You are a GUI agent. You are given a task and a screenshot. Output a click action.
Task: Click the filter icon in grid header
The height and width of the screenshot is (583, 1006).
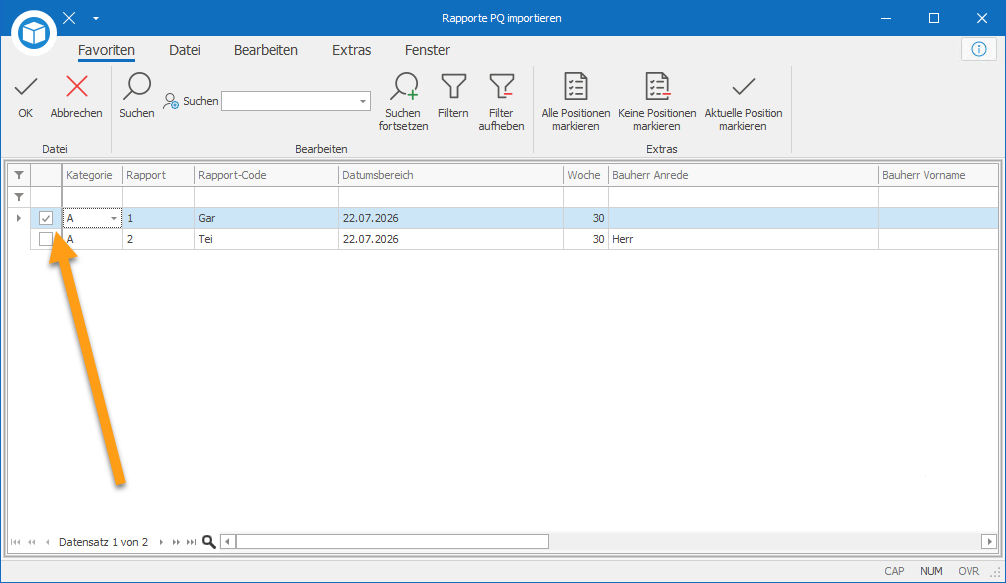coord(19,175)
